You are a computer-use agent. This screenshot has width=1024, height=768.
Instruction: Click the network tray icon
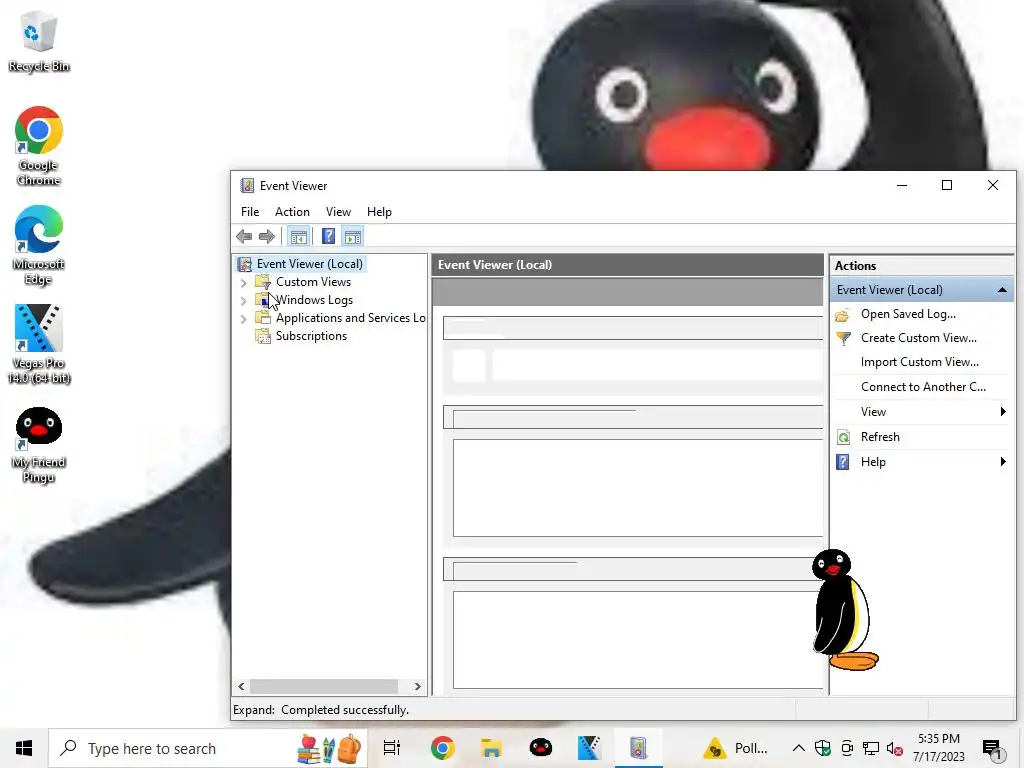[x=871, y=748]
